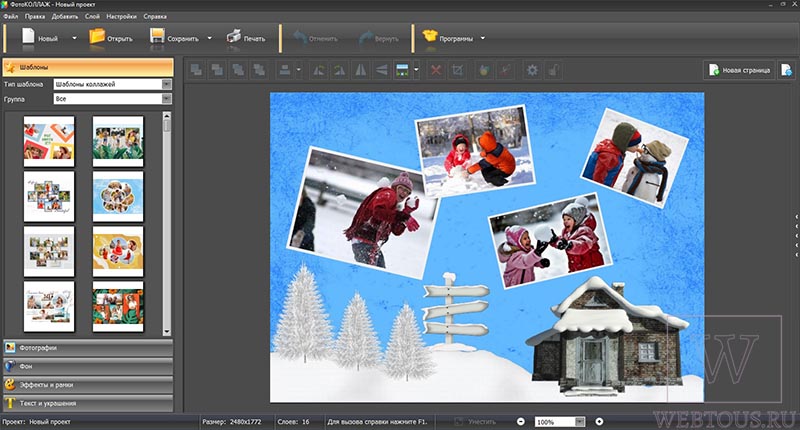Open the Группа combo box
The width and height of the screenshot is (800, 430).
tap(113, 98)
